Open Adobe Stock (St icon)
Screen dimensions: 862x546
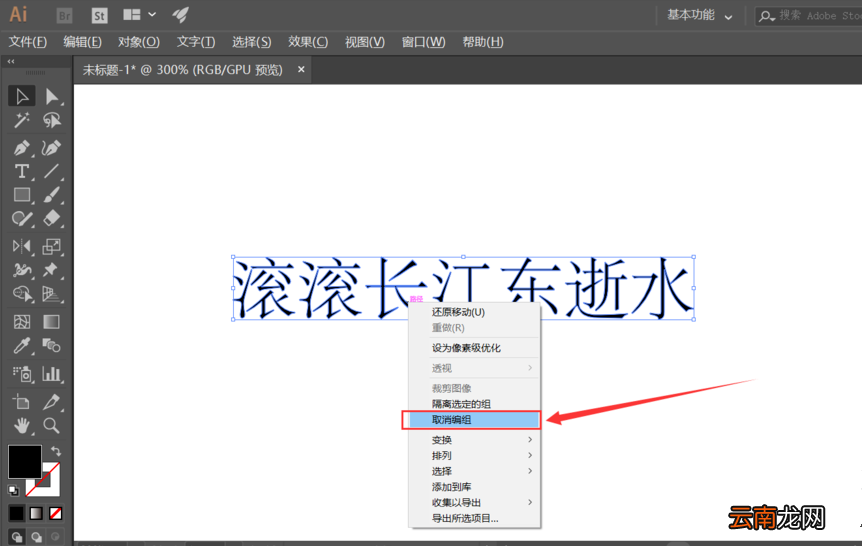coord(100,15)
